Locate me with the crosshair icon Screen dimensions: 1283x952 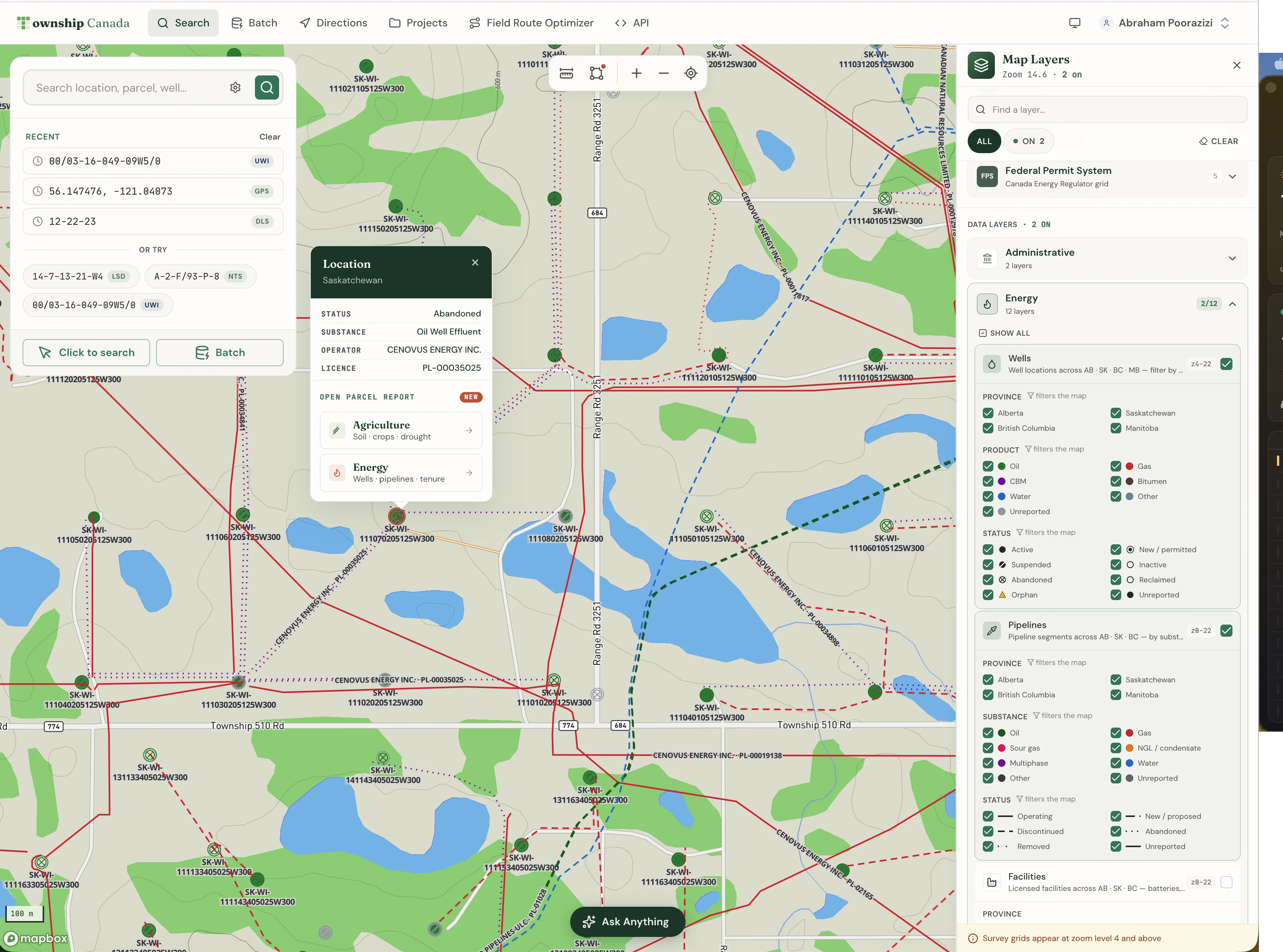coord(691,73)
